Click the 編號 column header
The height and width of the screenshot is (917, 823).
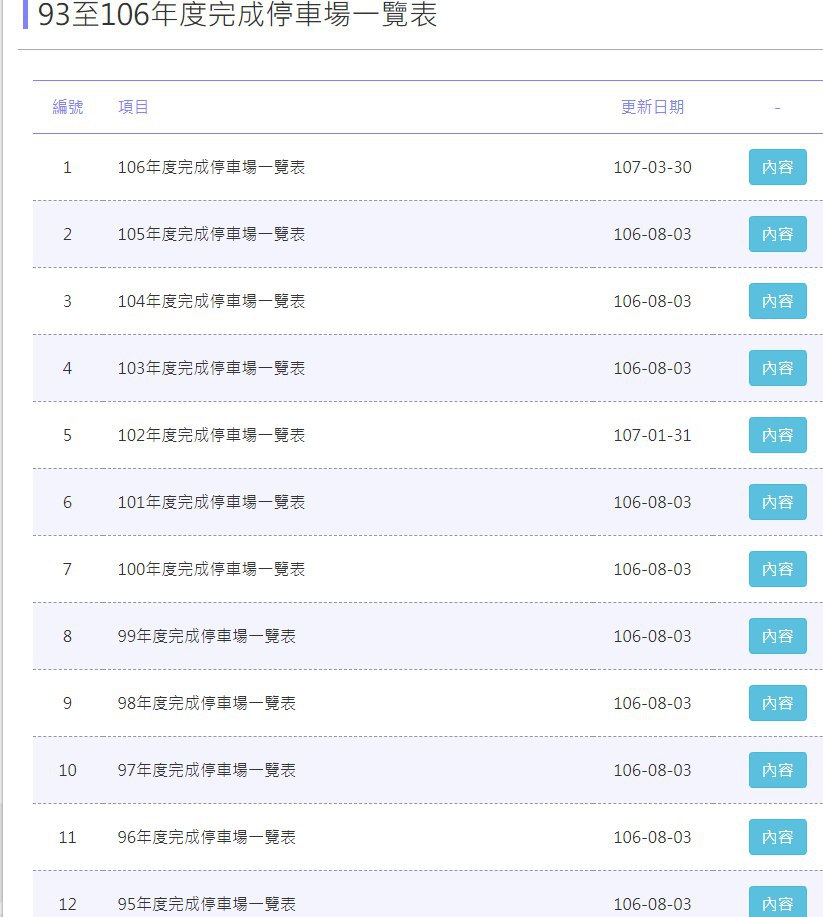(68, 107)
